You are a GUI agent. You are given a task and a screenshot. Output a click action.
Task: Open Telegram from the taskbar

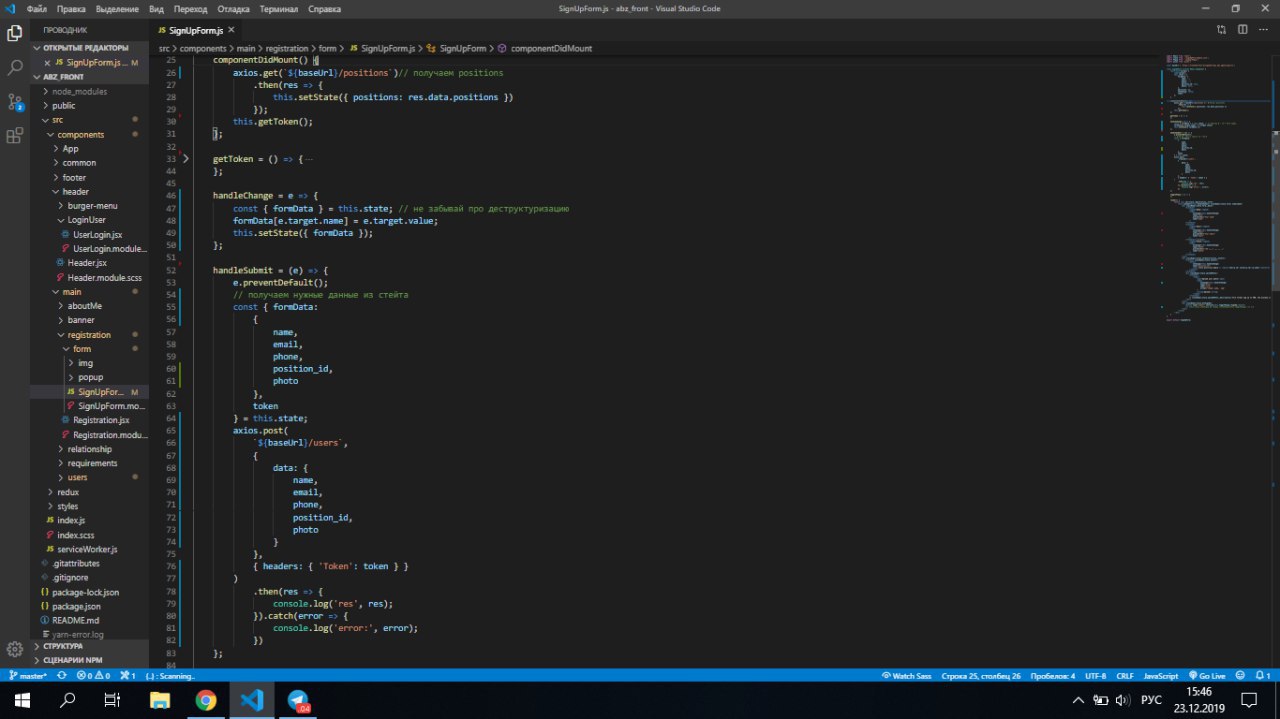coord(298,700)
